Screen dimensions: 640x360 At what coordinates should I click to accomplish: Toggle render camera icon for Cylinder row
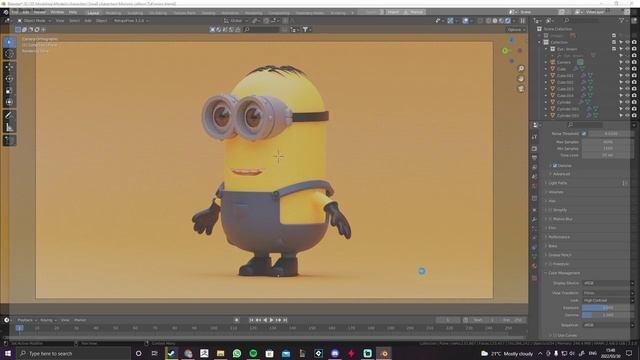pos(634,102)
